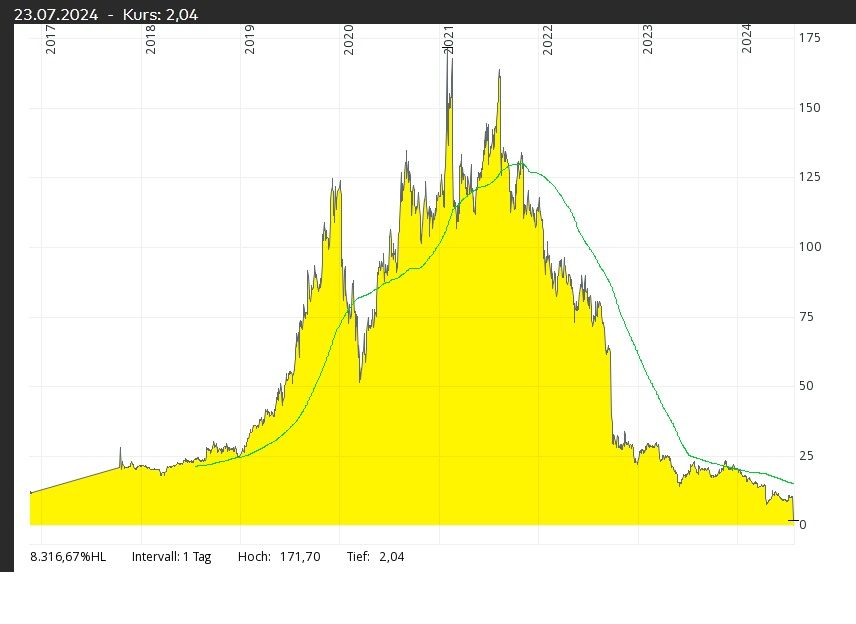The height and width of the screenshot is (624, 856).
Task: Click the 2023 year label
Action: pos(647,41)
